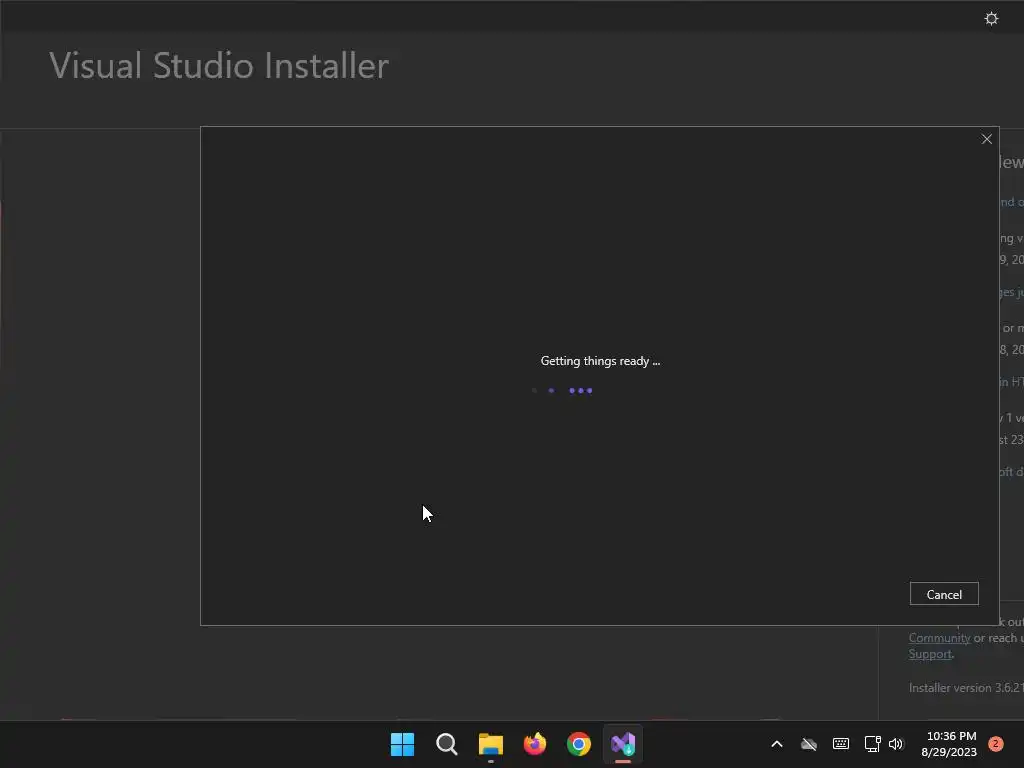Open the Community link

point(939,638)
